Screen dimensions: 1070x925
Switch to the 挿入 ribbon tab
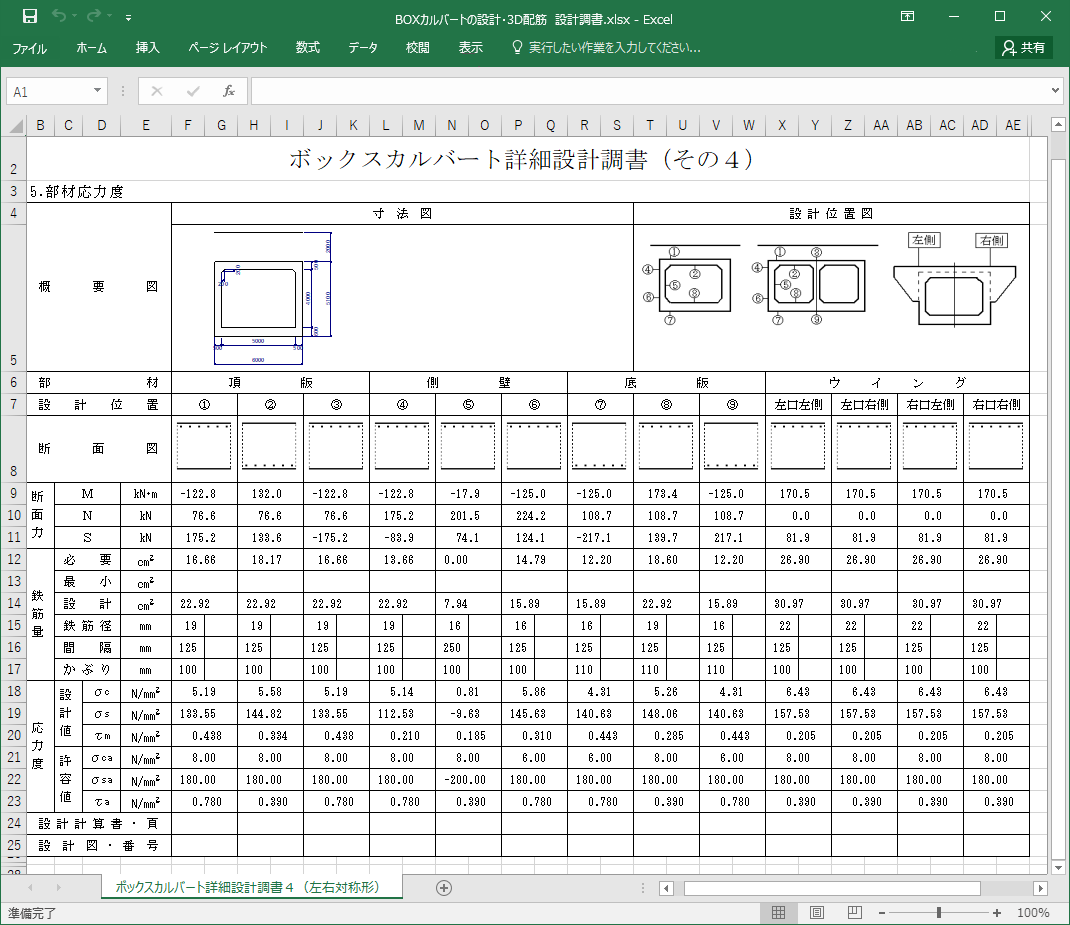click(x=147, y=48)
